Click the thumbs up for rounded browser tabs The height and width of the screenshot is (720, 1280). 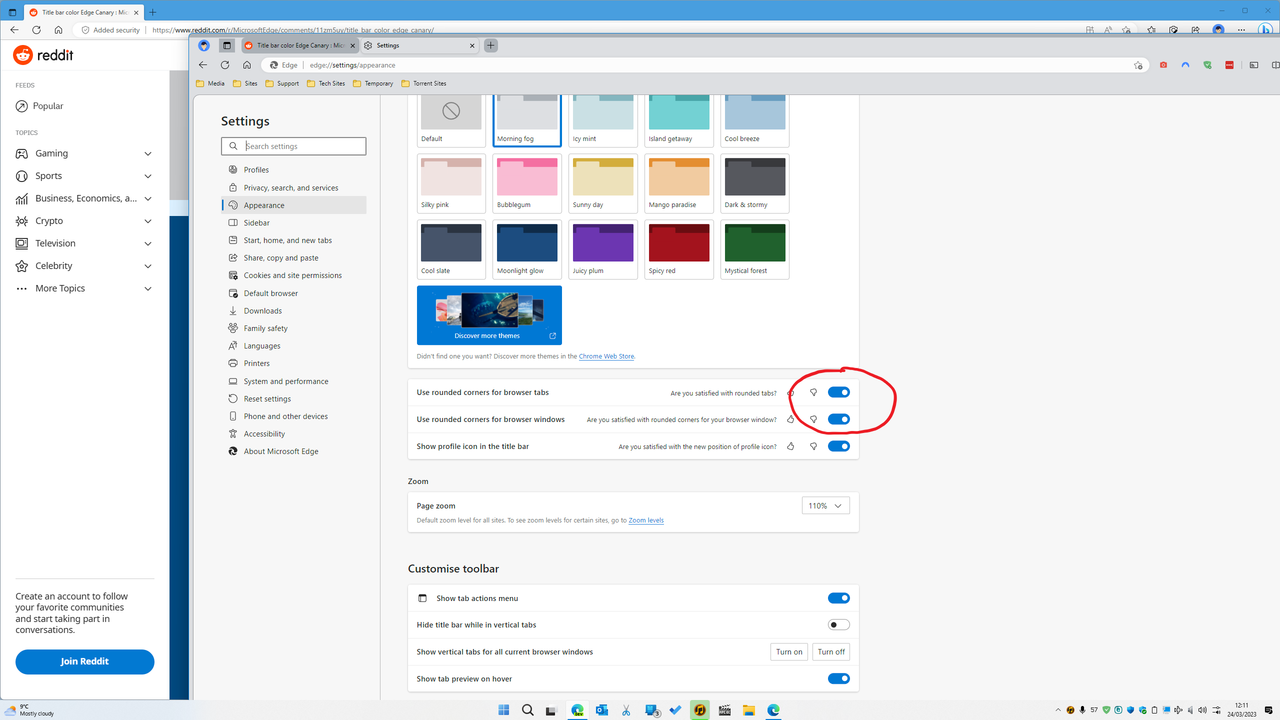(x=790, y=392)
